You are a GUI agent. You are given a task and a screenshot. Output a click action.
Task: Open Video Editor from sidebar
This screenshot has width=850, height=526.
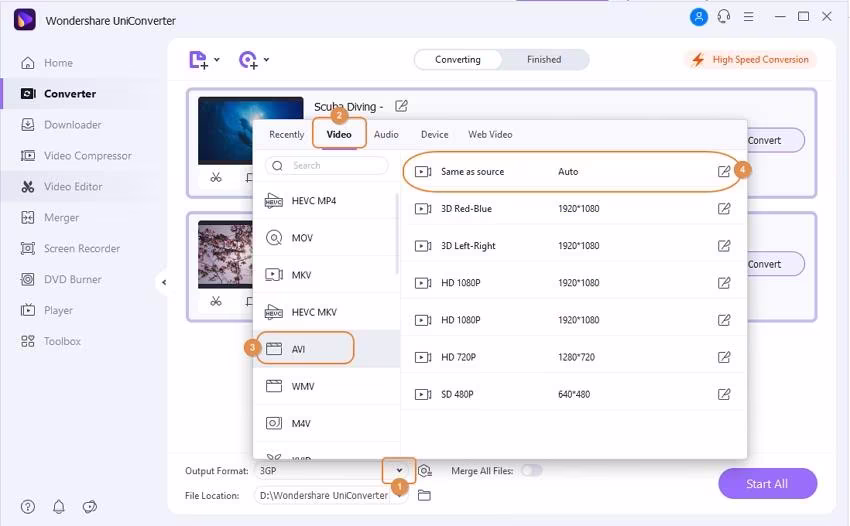click(61, 187)
